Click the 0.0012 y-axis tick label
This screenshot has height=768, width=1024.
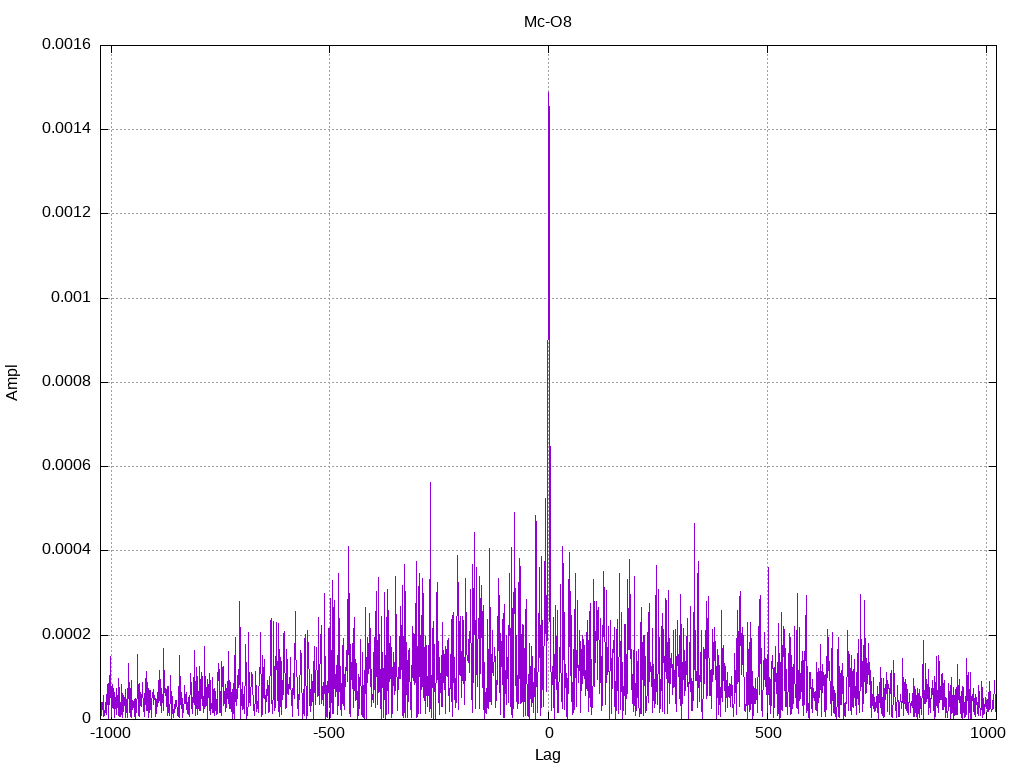point(66,213)
